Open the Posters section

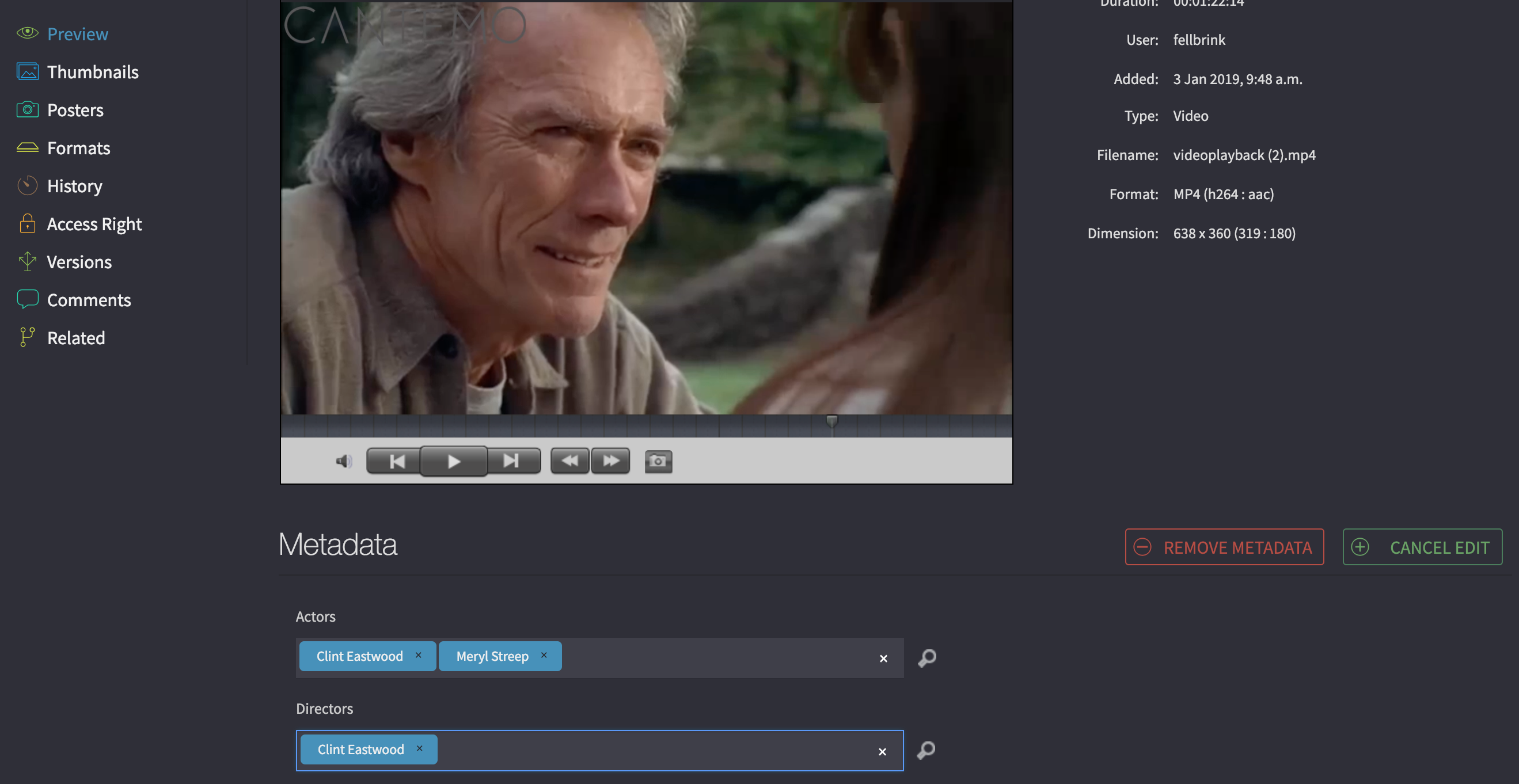[75, 109]
